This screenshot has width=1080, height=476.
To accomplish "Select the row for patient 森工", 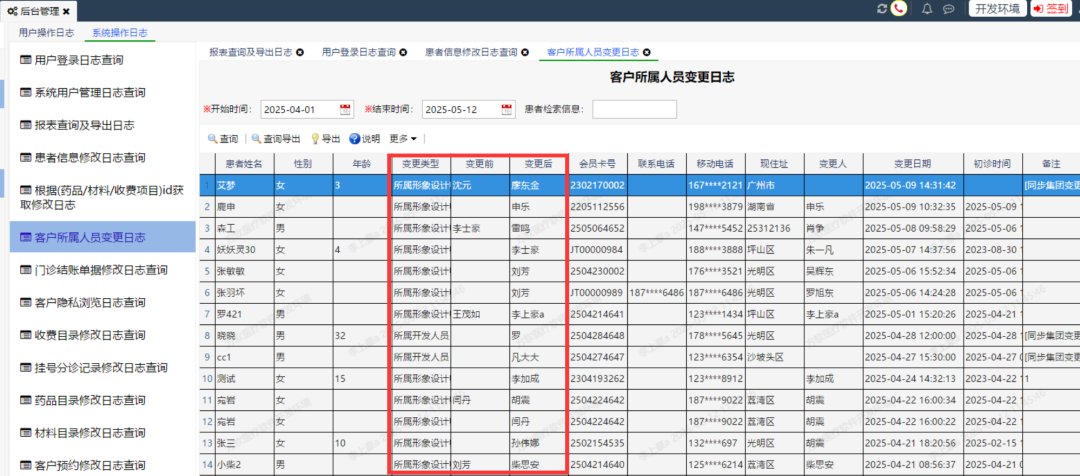I will (x=639, y=227).
